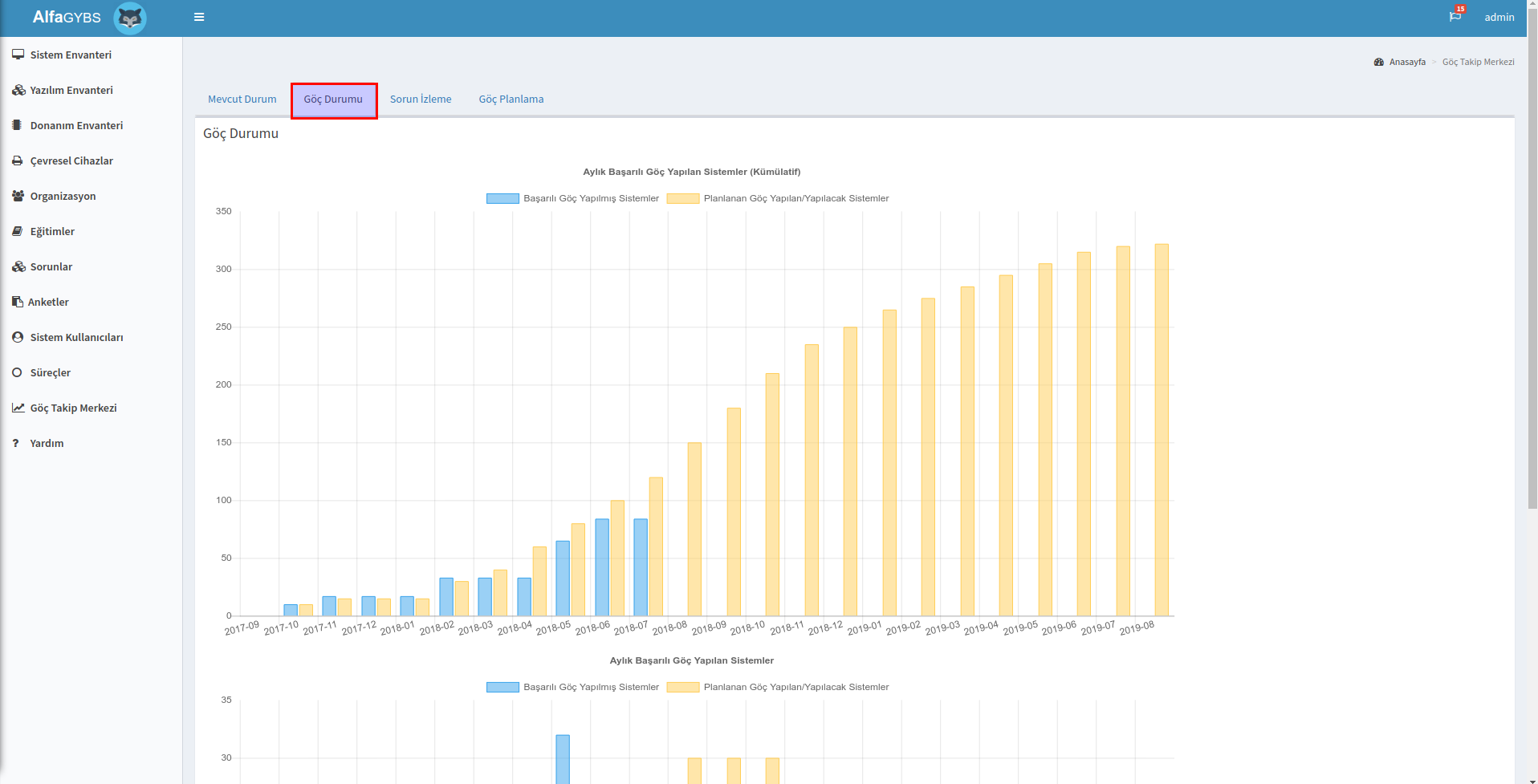Viewport: 1538px width, 784px height.
Task: Click the line chart icon for Göç Takip Merkezi
Action: click(18, 408)
